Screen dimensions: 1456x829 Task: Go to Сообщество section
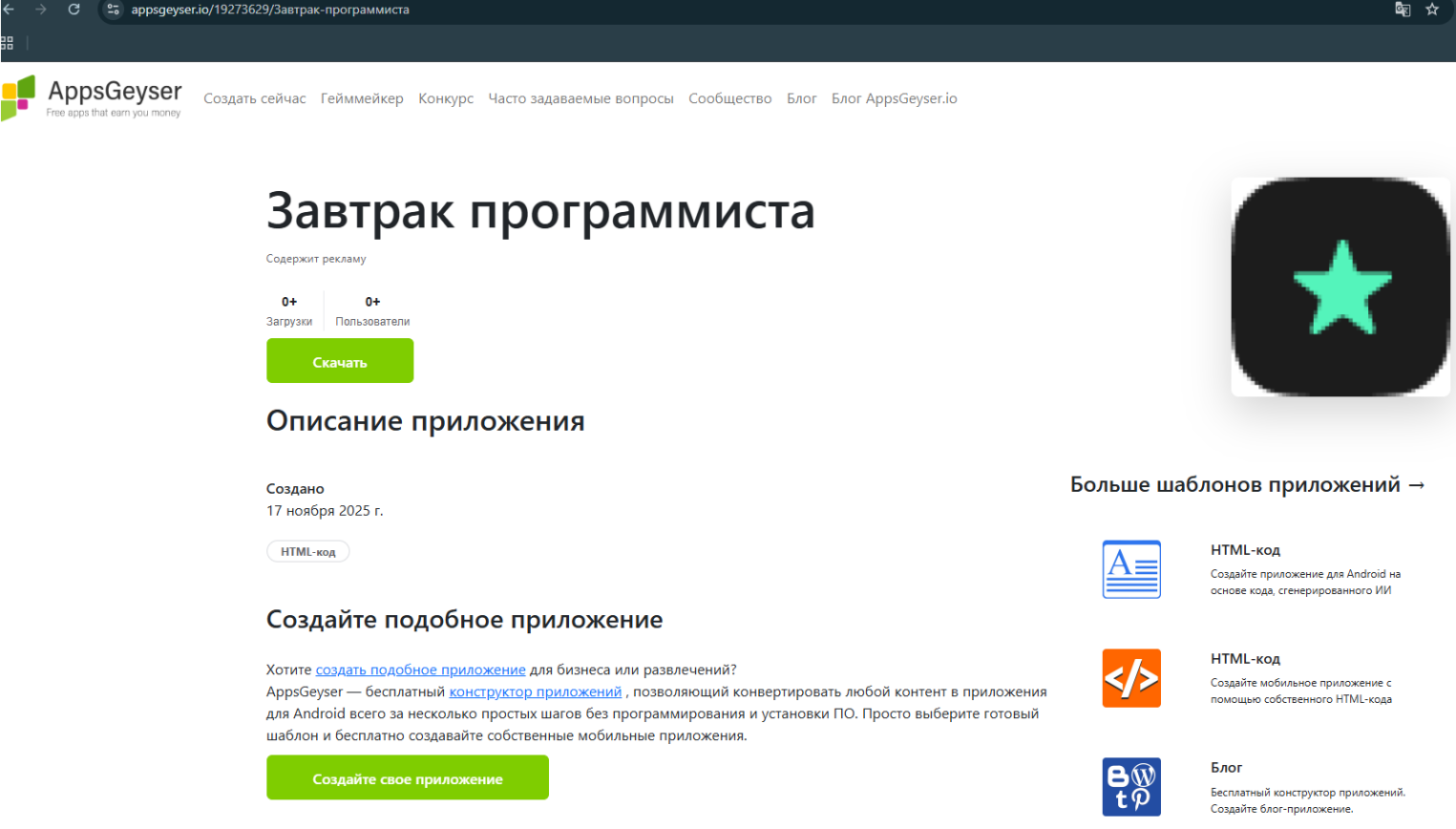pyautogui.click(x=729, y=97)
